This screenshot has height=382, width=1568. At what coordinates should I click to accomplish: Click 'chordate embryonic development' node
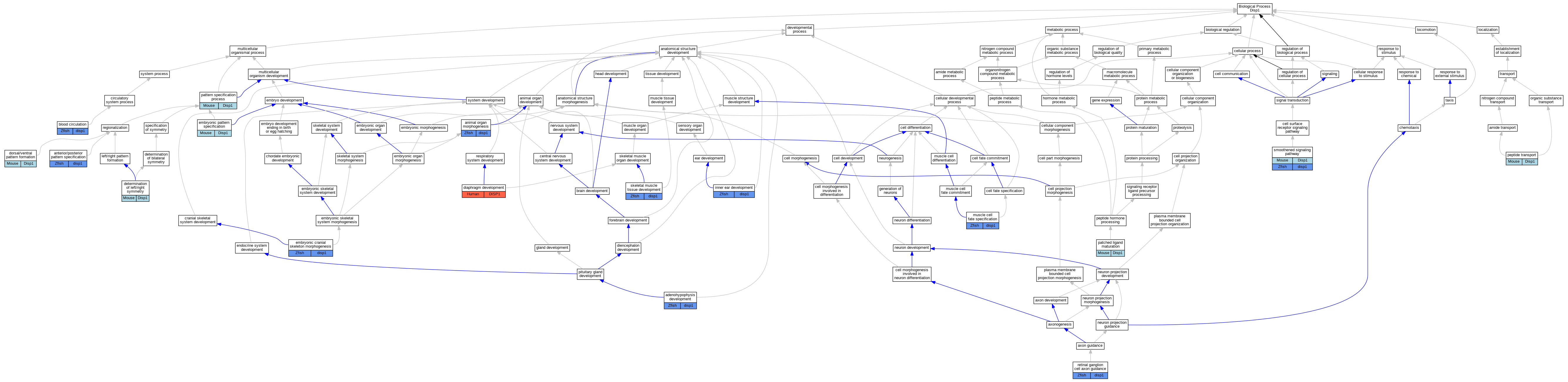pos(283,158)
